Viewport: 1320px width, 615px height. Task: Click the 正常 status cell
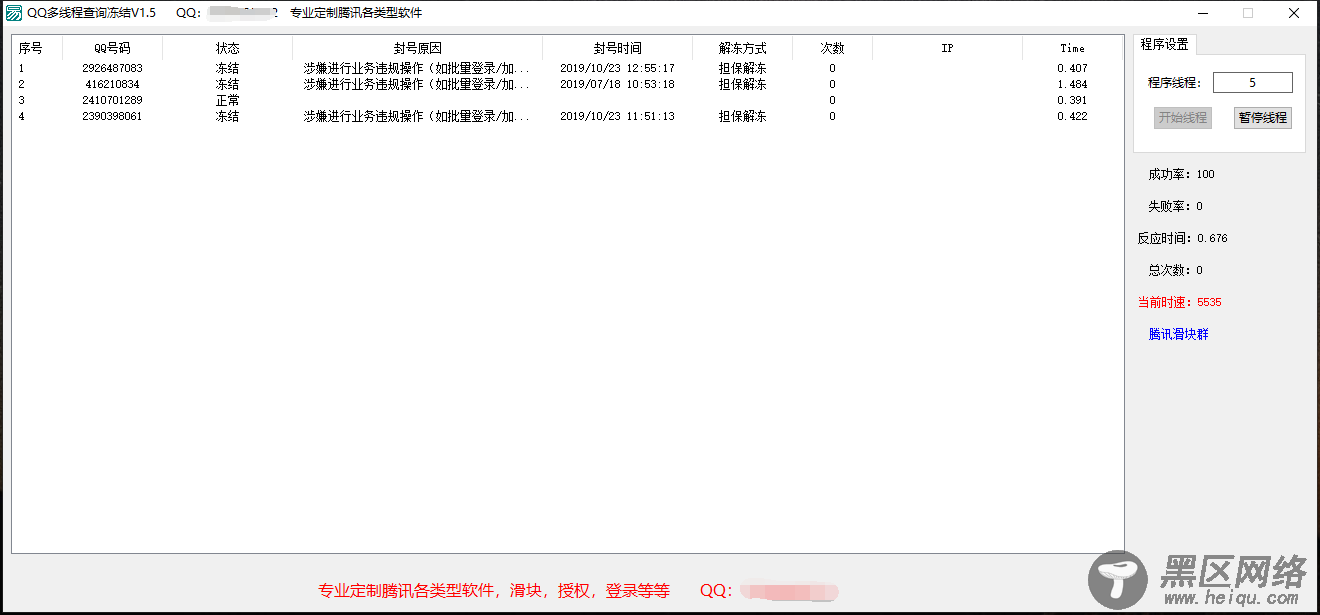tap(227, 100)
